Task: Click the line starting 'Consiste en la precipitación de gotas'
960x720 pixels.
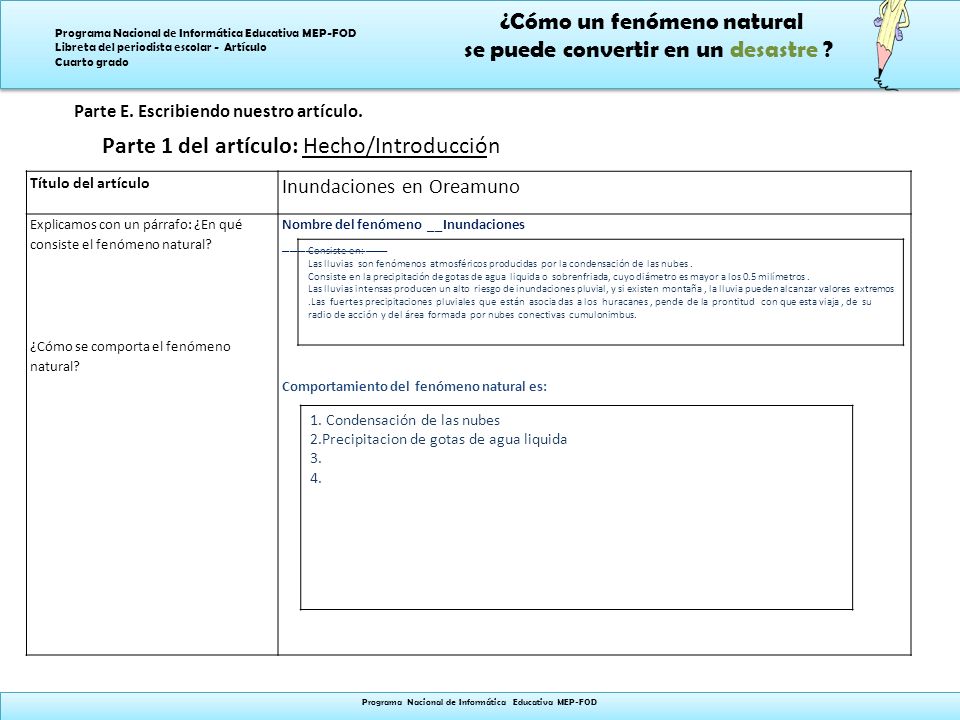Action: [558, 277]
